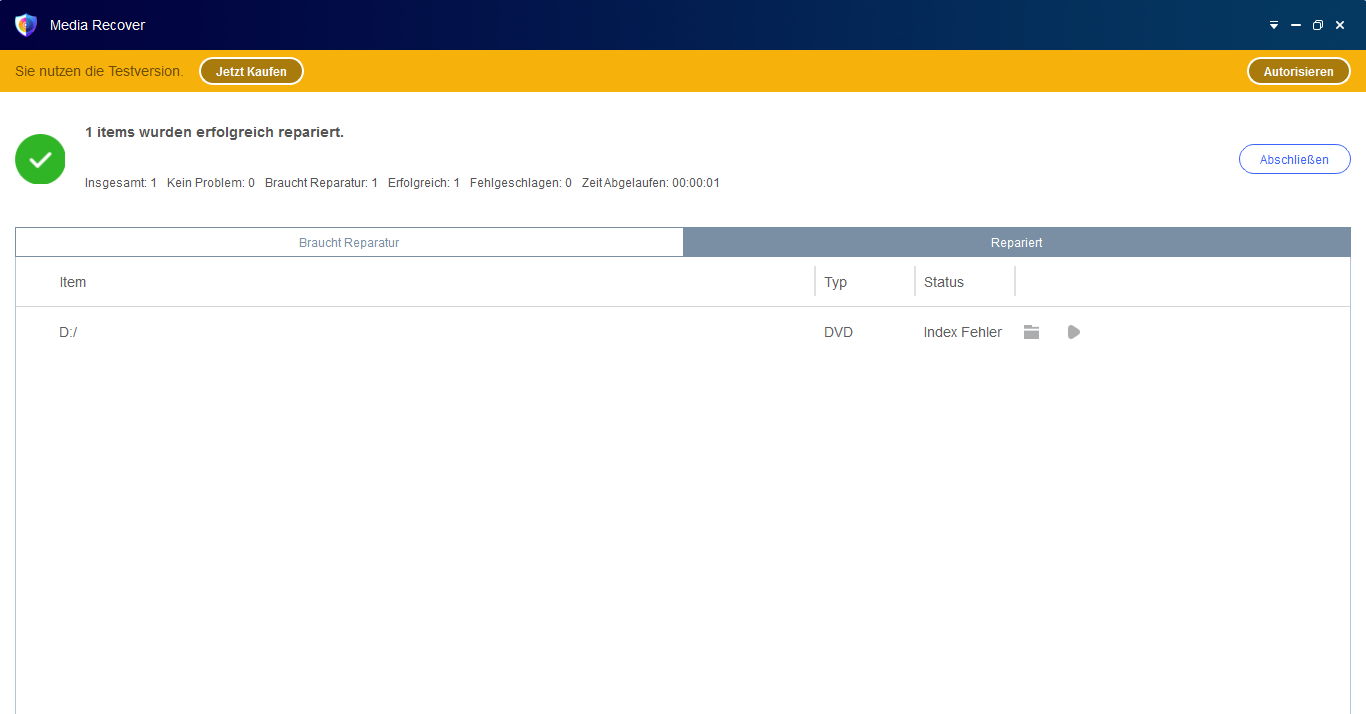Open the title bar dropdown menu

tap(1274, 25)
